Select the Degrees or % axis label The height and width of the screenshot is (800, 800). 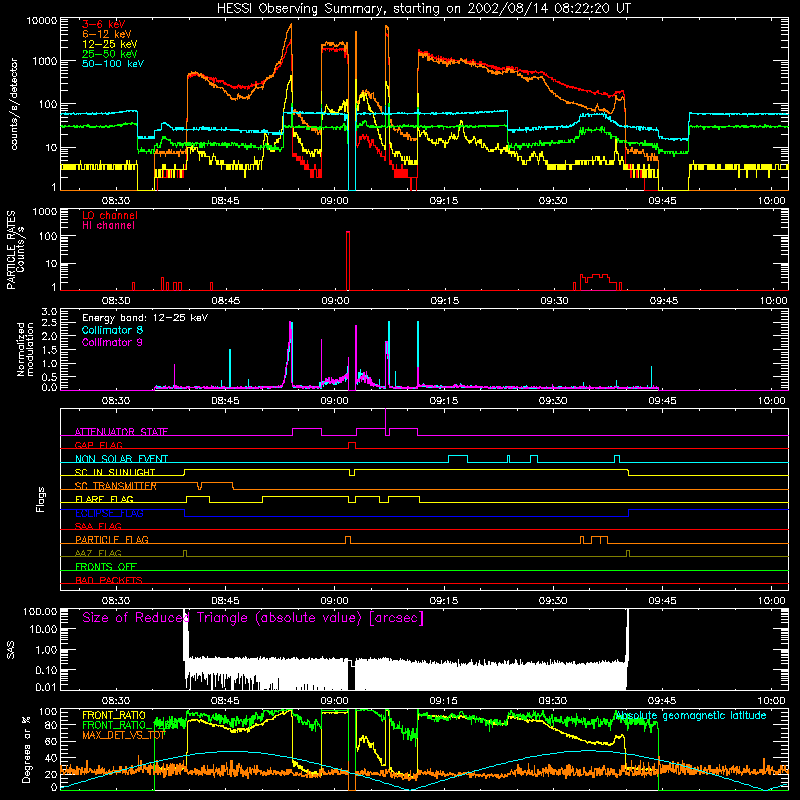26,749
